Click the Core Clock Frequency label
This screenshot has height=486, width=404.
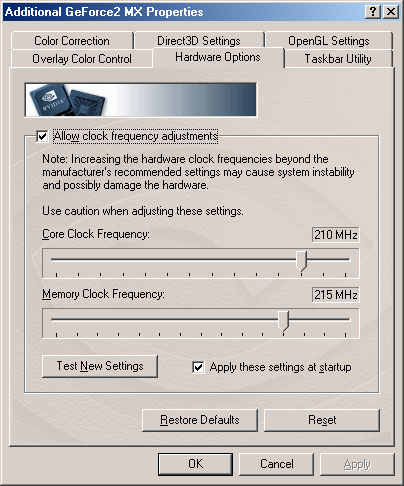96,234
